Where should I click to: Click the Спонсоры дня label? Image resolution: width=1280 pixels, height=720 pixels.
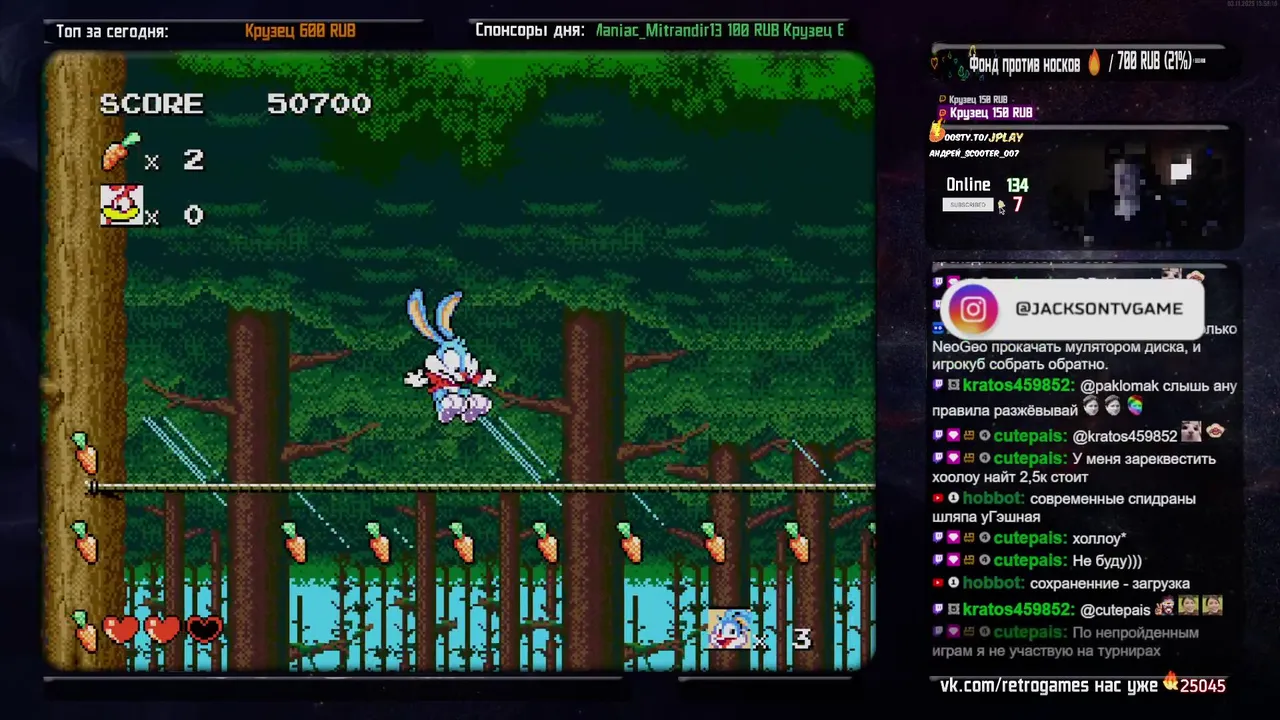coord(529,31)
